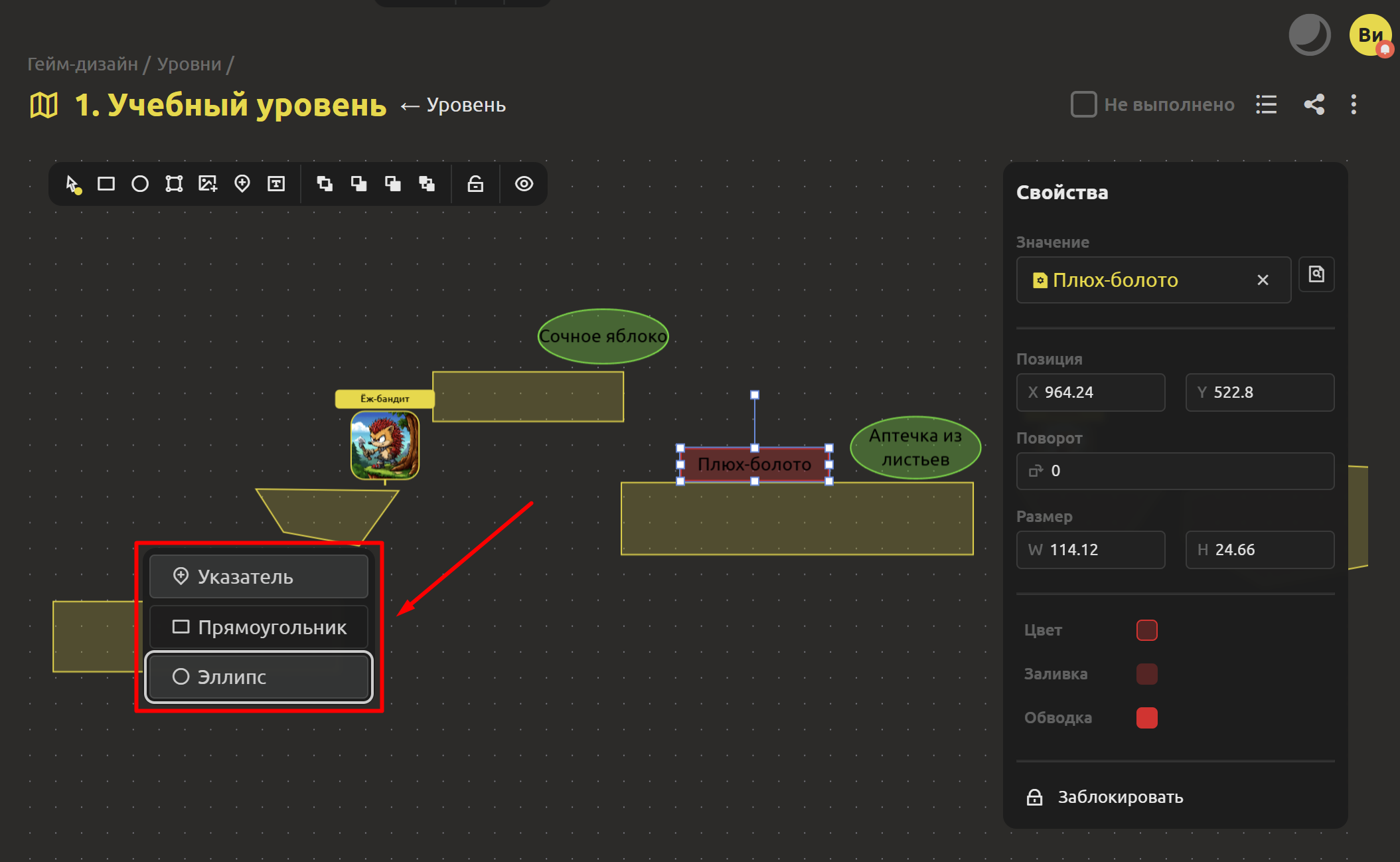Select the ellipse tool in toolbar
Image resolution: width=1400 pixels, height=862 pixels.
click(x=140, y=184)
